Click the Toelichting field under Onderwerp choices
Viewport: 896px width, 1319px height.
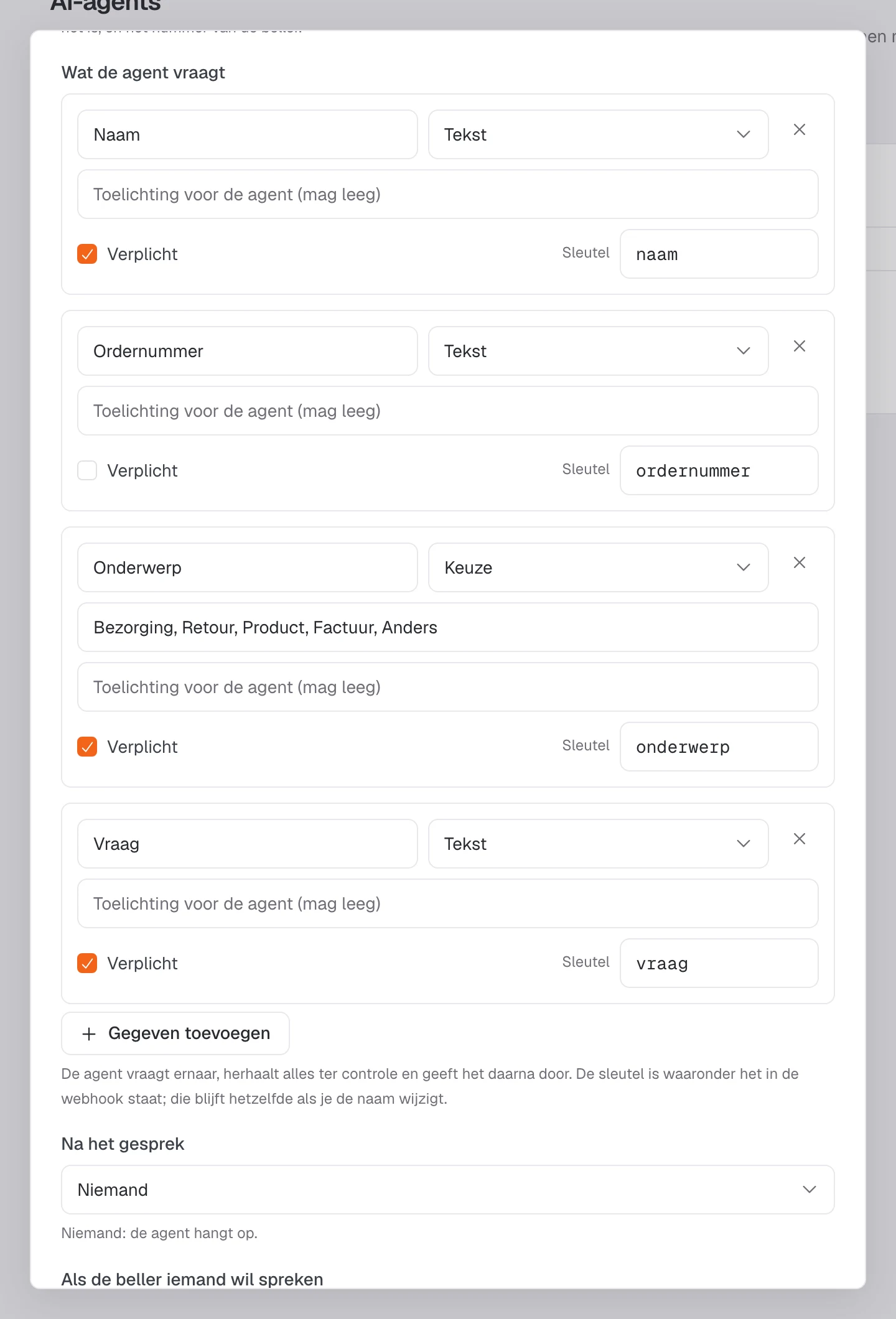coord(448,687)
